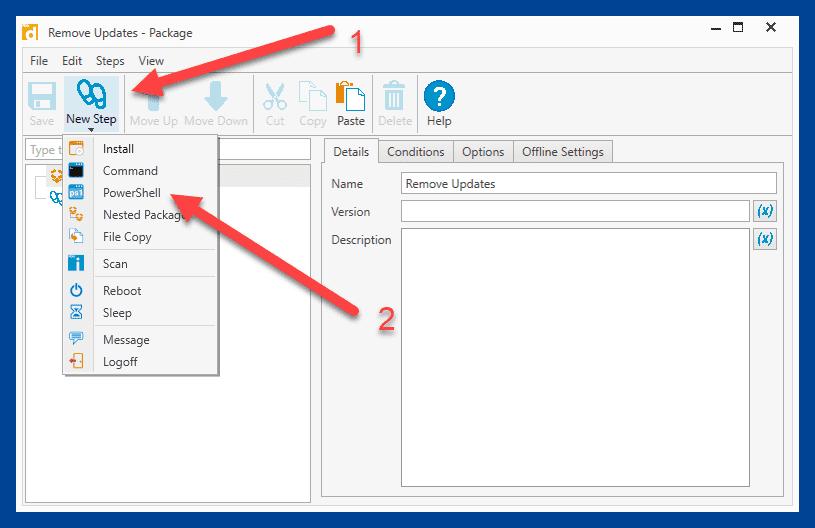Close the Remove Updates package window
The image size is (815, 528).
tap(771, 27)
